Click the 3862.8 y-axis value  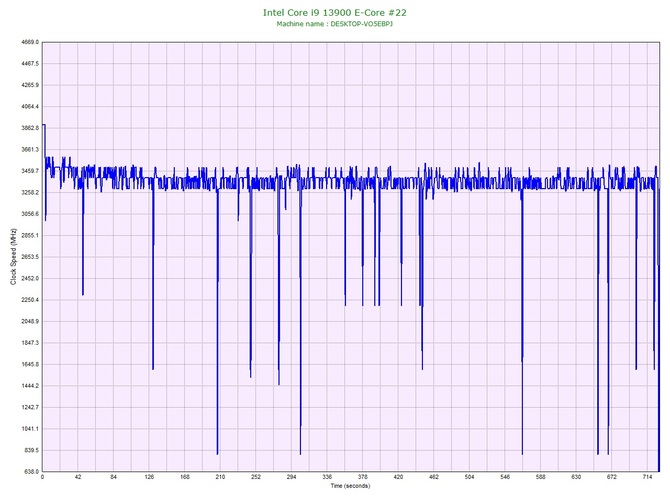[30, 128]
